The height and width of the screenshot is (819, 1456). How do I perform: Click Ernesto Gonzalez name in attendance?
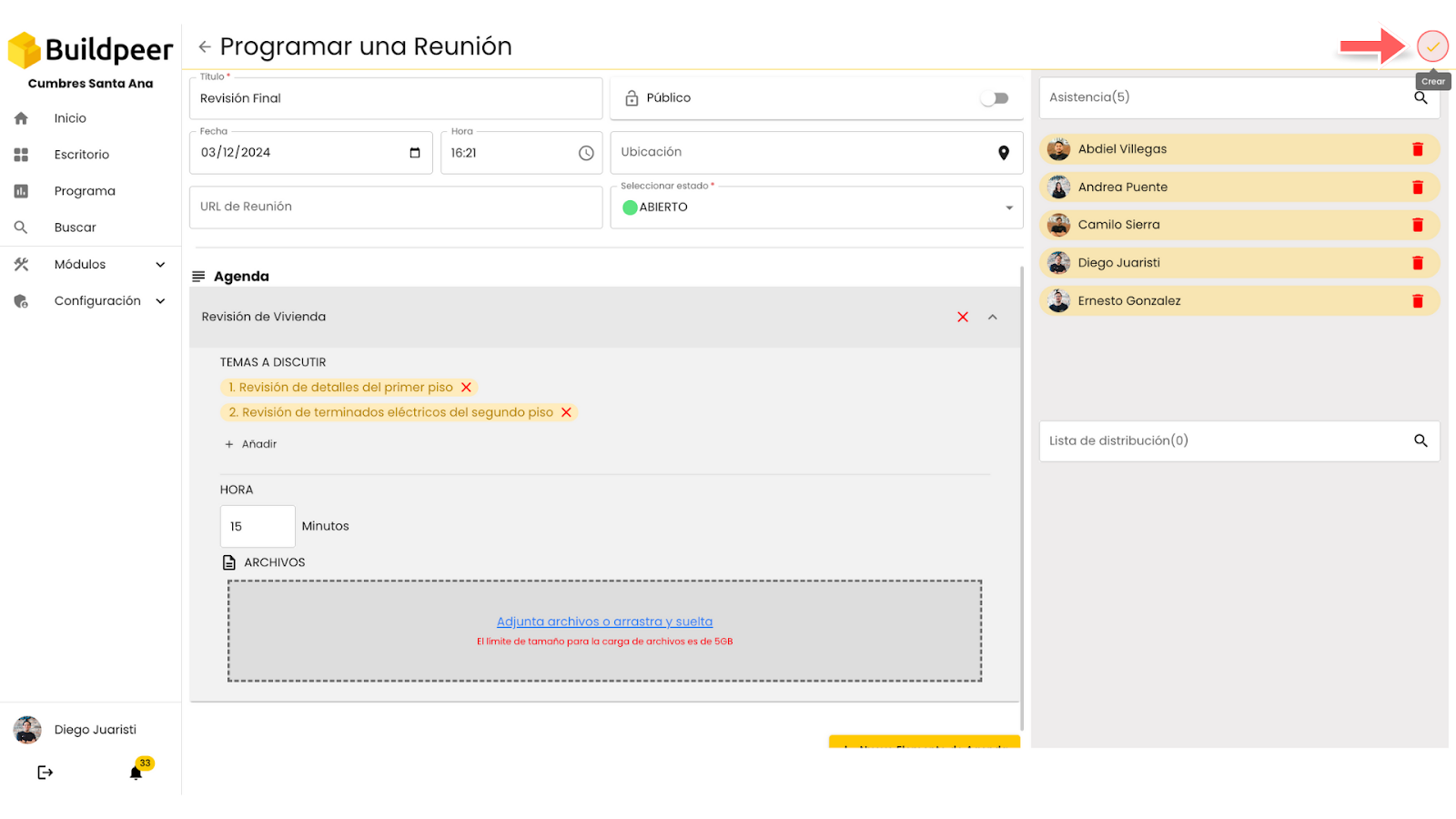[x=1129, y=301]
